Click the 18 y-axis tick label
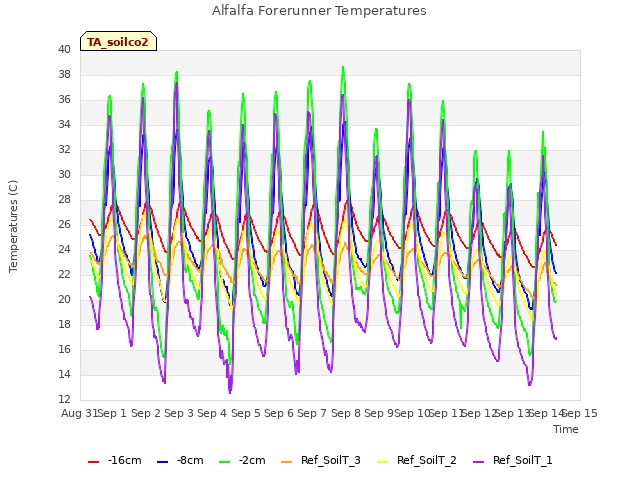 click(64, 324)
